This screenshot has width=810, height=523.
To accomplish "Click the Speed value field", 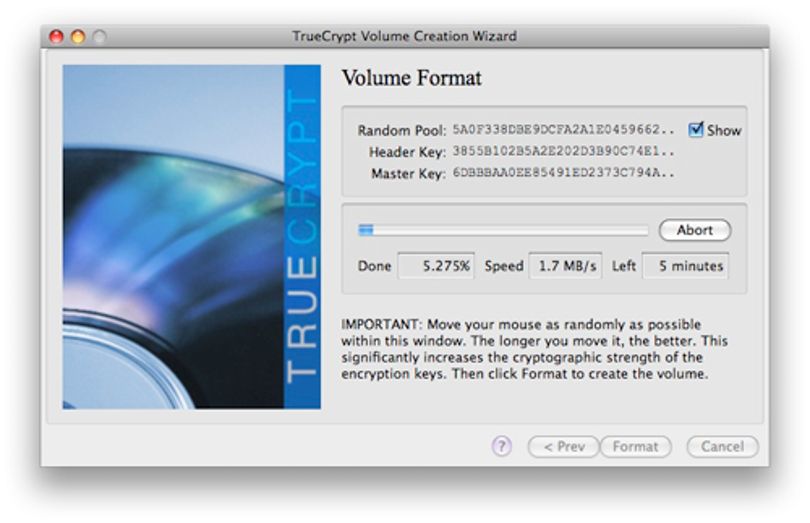I will click(x=565, y=266).
